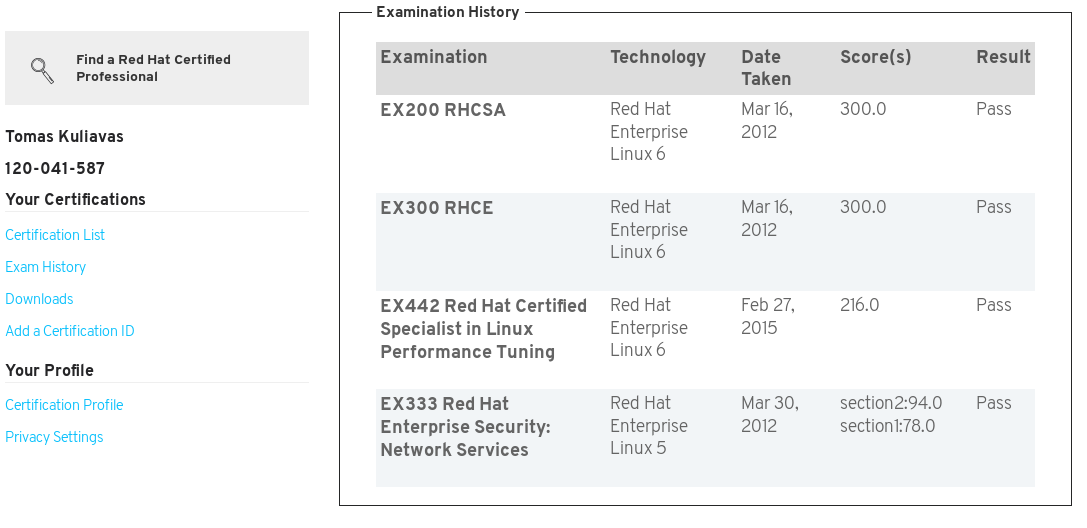Viewport: 1087px width, 528px height.
Task: Click the 216.0 score value
Action: click(860, 305)
